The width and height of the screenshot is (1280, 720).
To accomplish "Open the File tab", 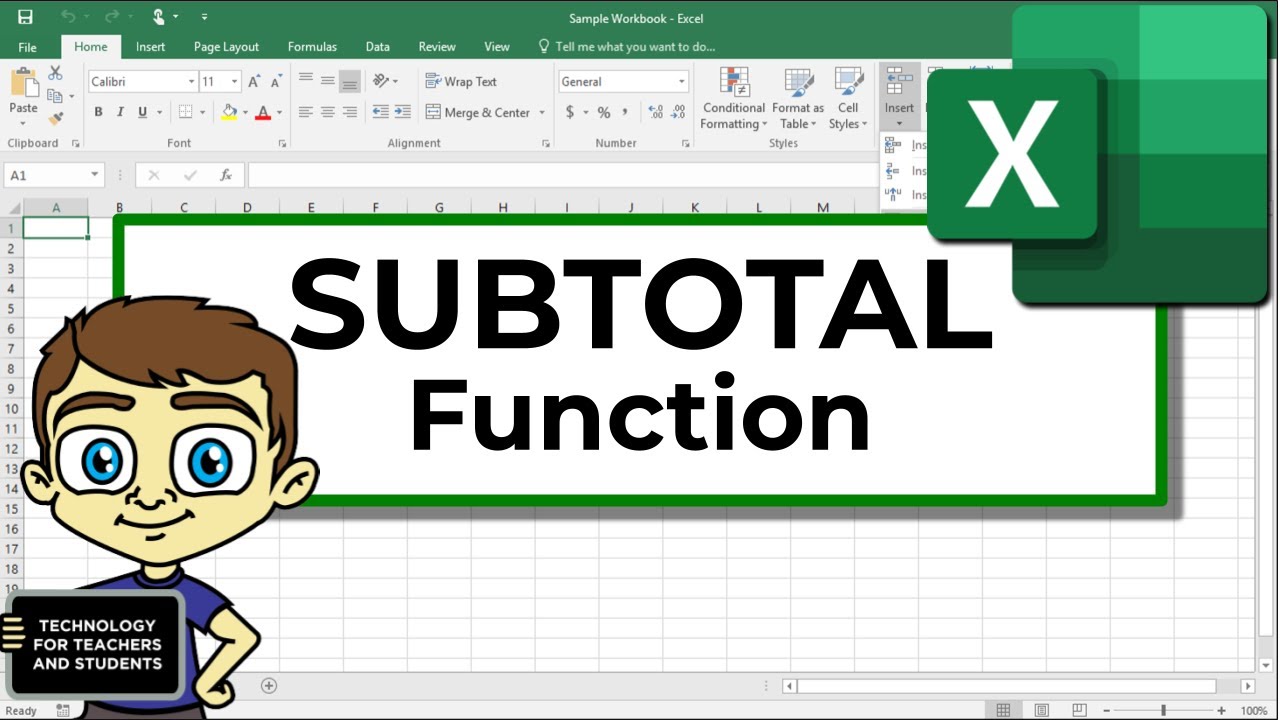I will click(28, 47).
